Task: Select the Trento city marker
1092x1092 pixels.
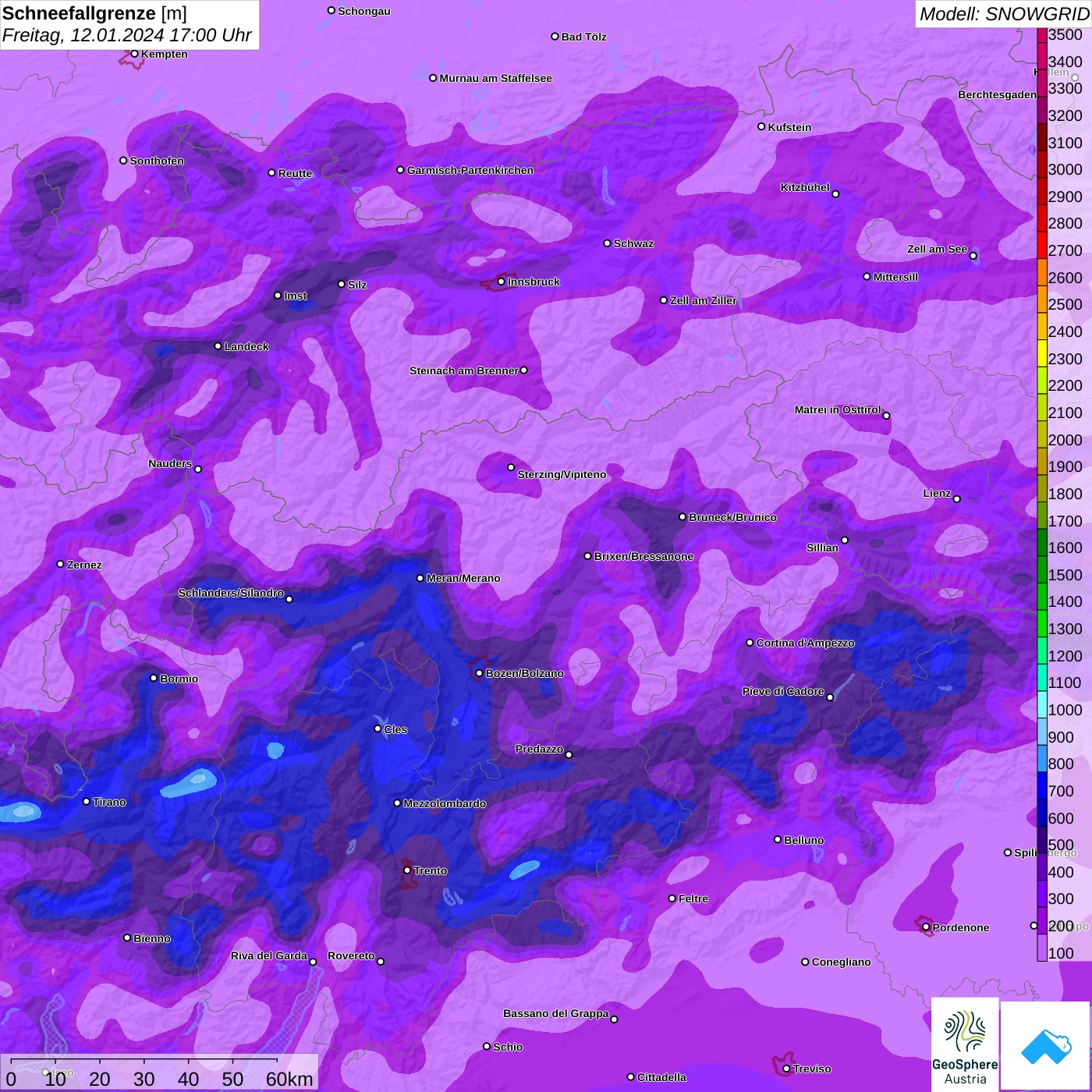Action: [x=407, y=870]
